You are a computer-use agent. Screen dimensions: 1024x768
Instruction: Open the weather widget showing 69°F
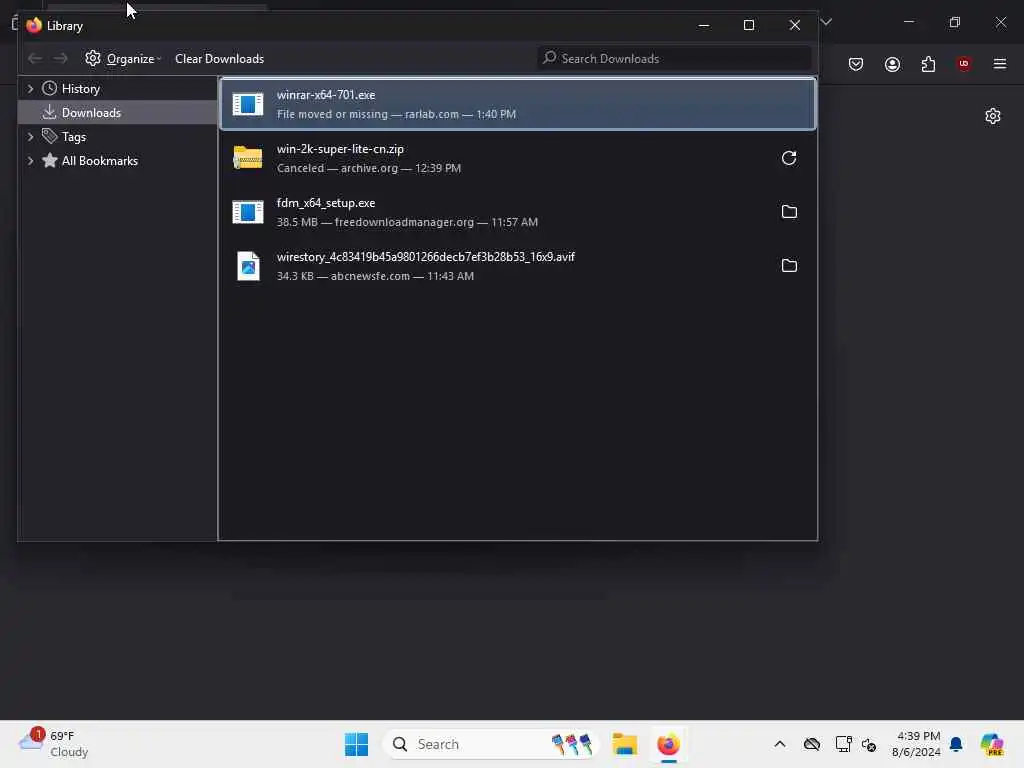point(54,744)
